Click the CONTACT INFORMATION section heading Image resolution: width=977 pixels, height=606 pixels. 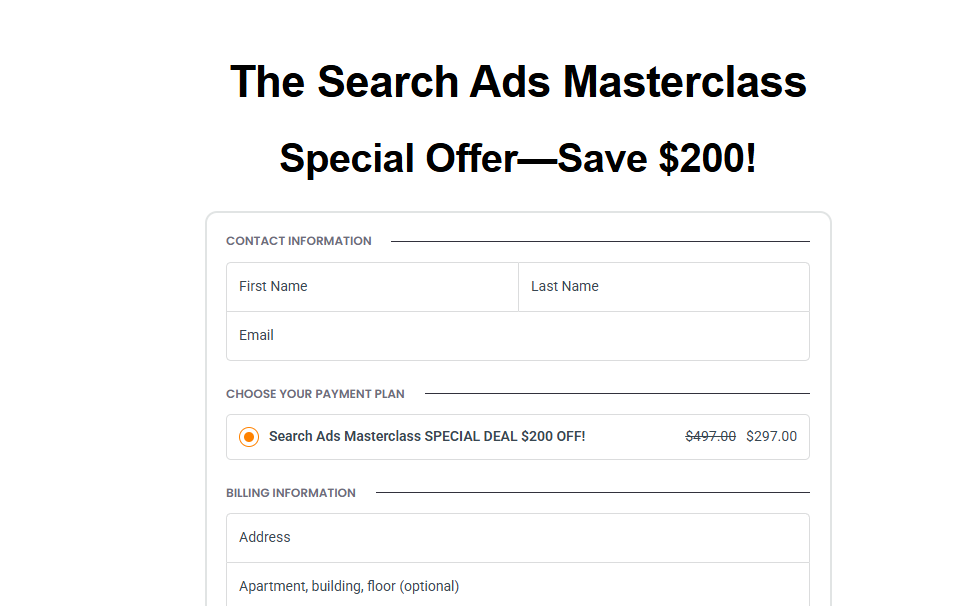(298, 241)
